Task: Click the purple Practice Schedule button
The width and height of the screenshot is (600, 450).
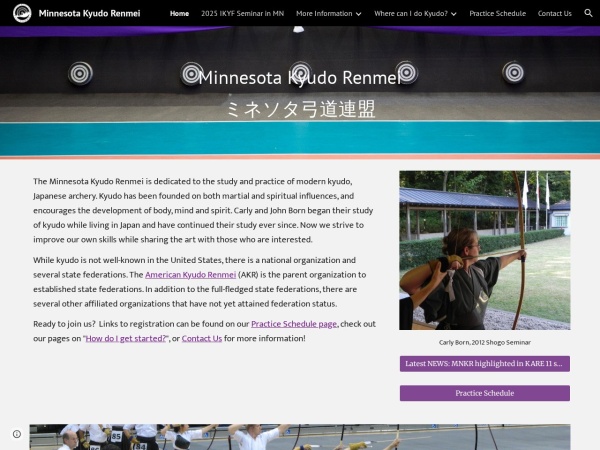Action: [x=485, y=393]
